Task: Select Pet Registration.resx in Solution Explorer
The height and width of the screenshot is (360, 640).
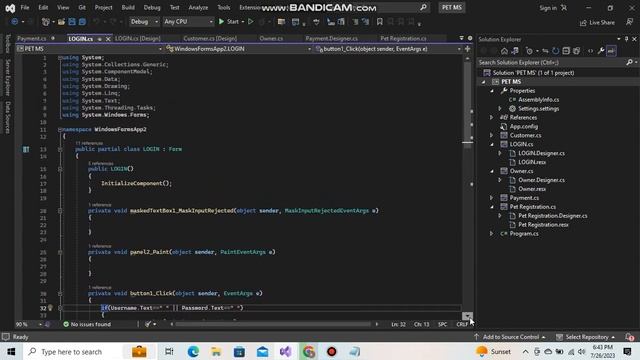Action: 543,224
